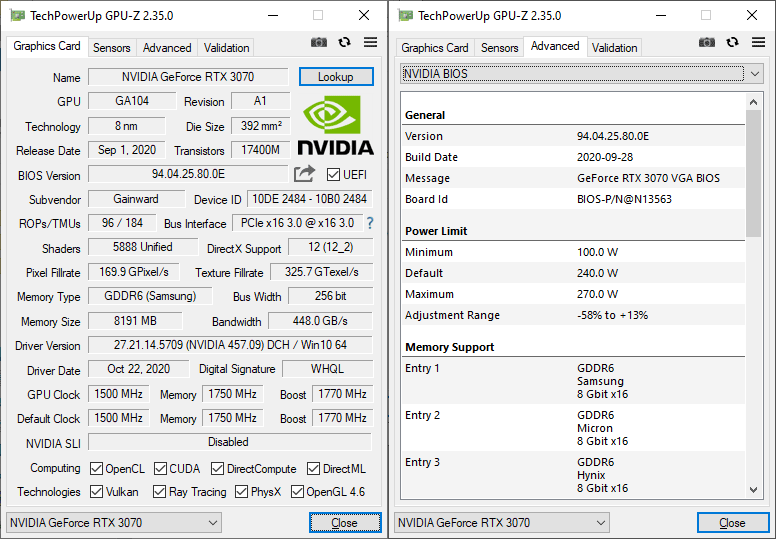Toggle the DirectCompute checkbox
Screen dimensions: 776x539
tap(217, 469)
